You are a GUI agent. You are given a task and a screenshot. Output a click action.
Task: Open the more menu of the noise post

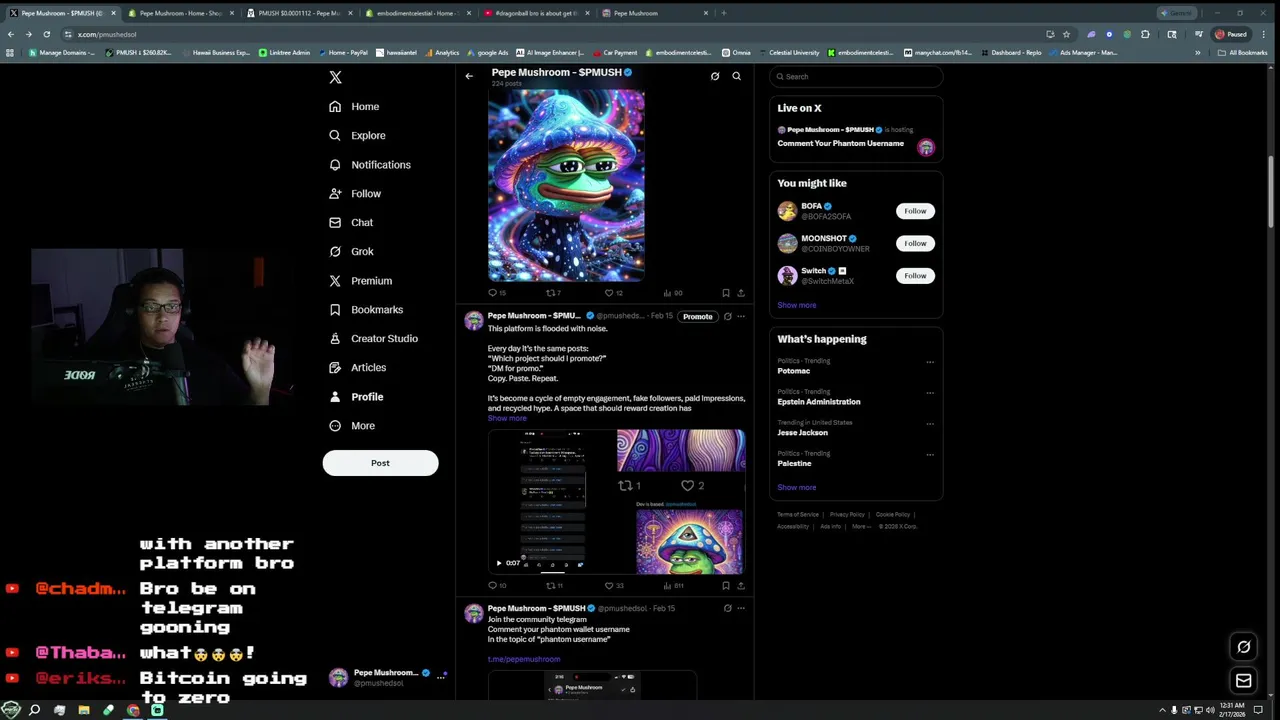pyautogui.click(x=741, y=316)
